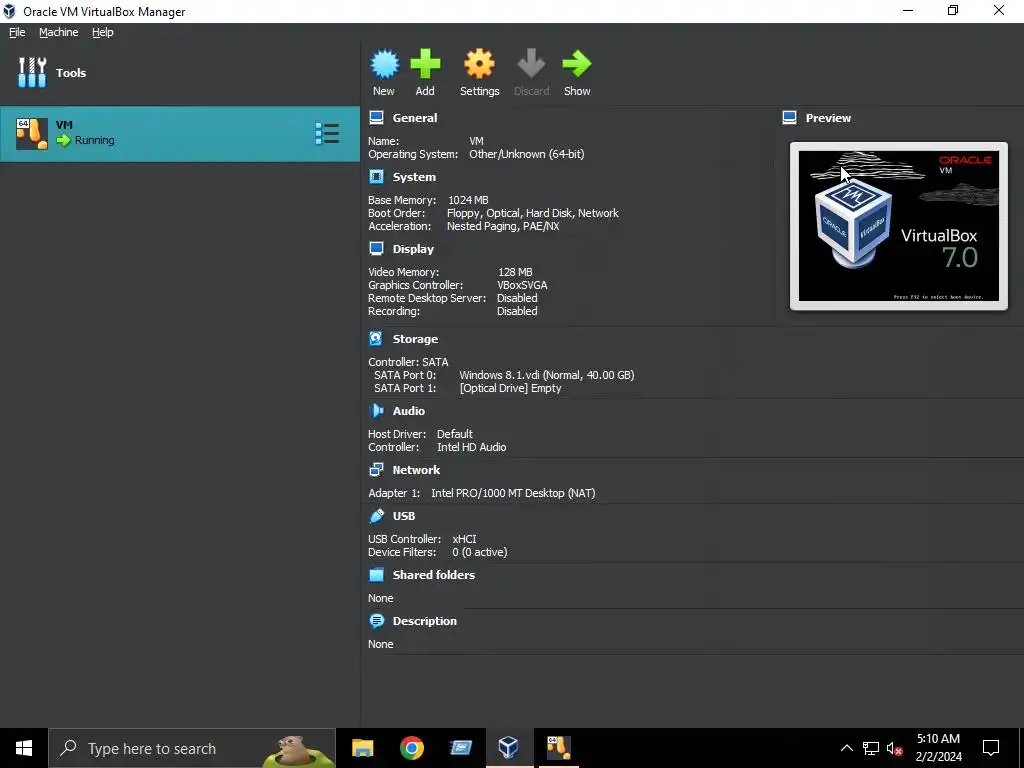Select the Running VM entry in list
This screenshot has height=768, width=1024.
[x=180, y=134]
